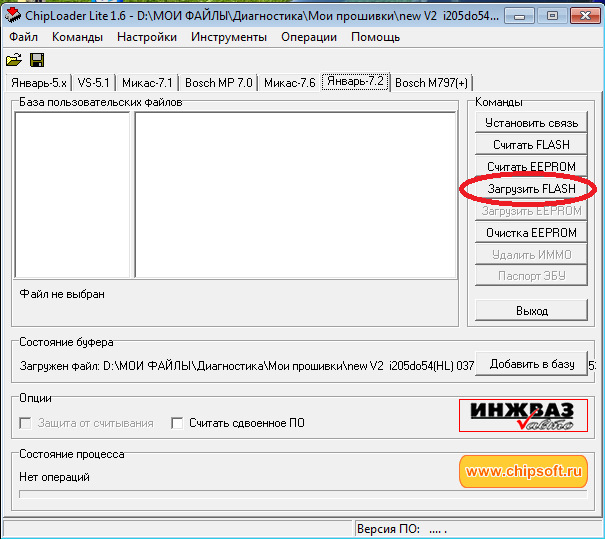605x539 pixels.
Task: Open the Настройки menu
Action: [147, 37]
